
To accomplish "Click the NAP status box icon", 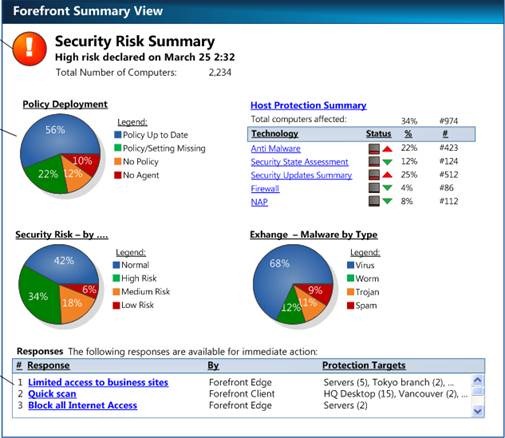I will point(374,201).
